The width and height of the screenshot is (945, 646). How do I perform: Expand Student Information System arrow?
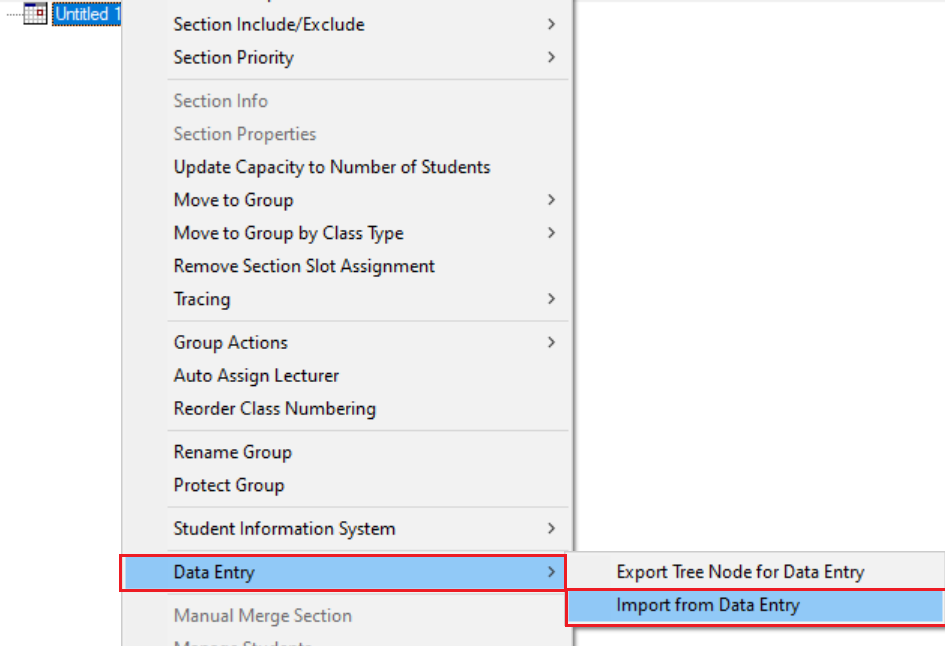pos(551,528)
